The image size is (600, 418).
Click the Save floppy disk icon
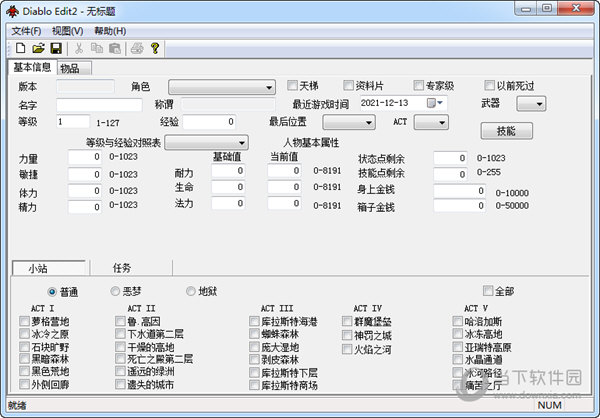(x=56, y=48)
